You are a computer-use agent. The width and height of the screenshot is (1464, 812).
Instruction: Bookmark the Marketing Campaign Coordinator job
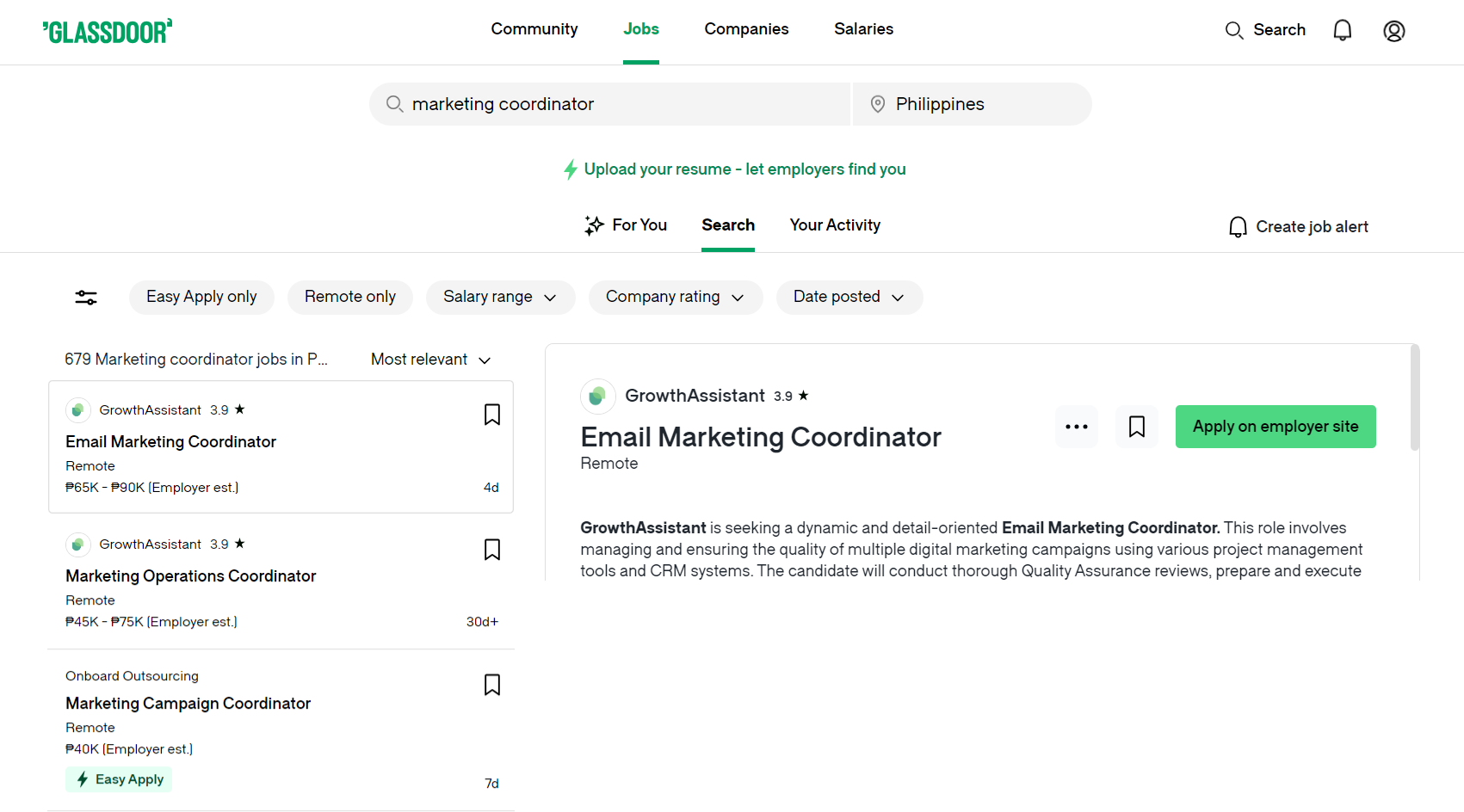[492, 685]
